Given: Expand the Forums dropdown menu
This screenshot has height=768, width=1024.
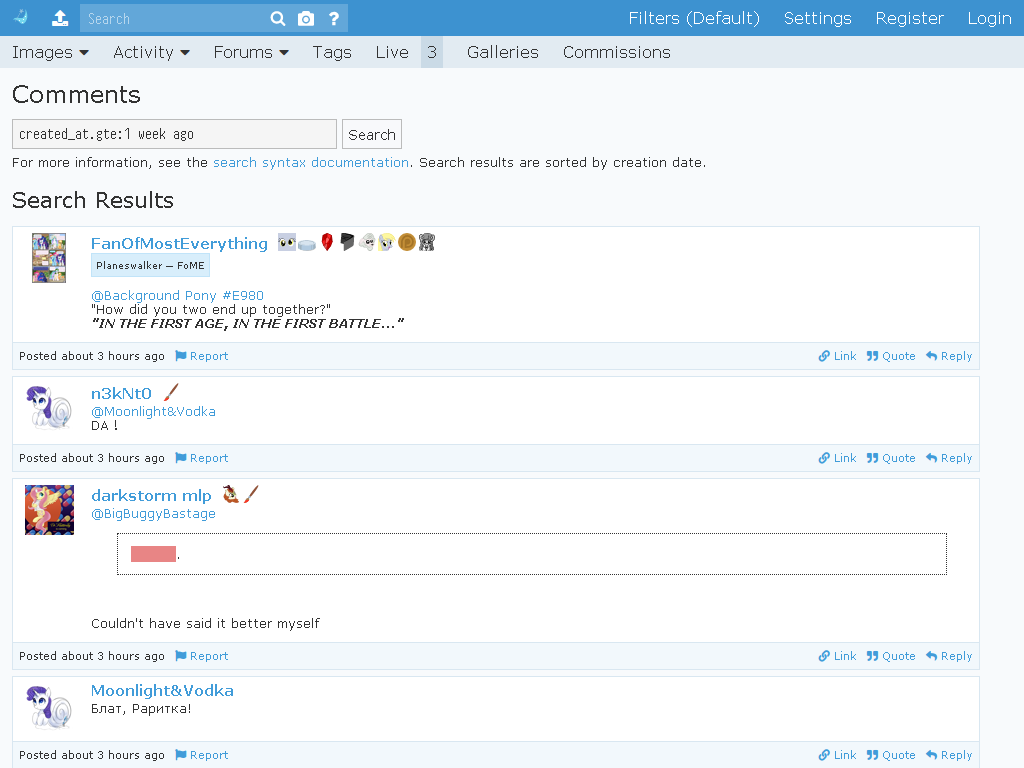Looking at the screenshot, I should tap(251, 52).
